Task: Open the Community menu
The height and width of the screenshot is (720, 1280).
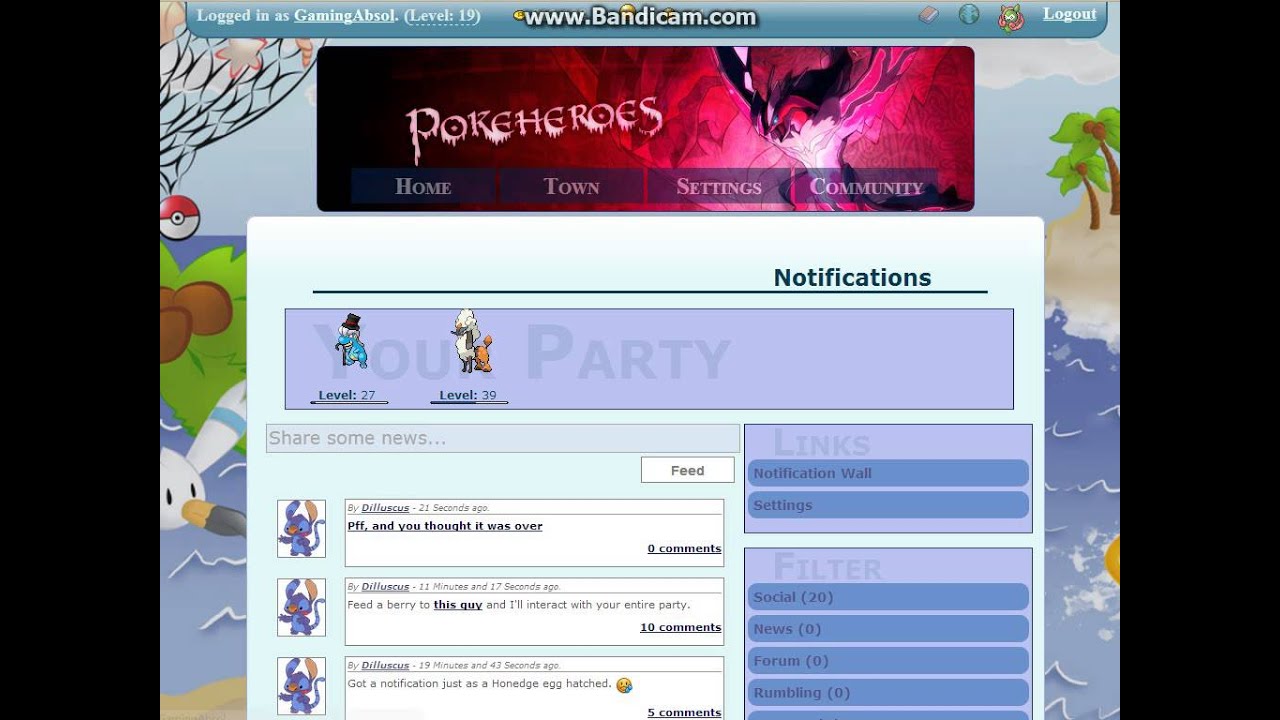Action: coord(866,187)
